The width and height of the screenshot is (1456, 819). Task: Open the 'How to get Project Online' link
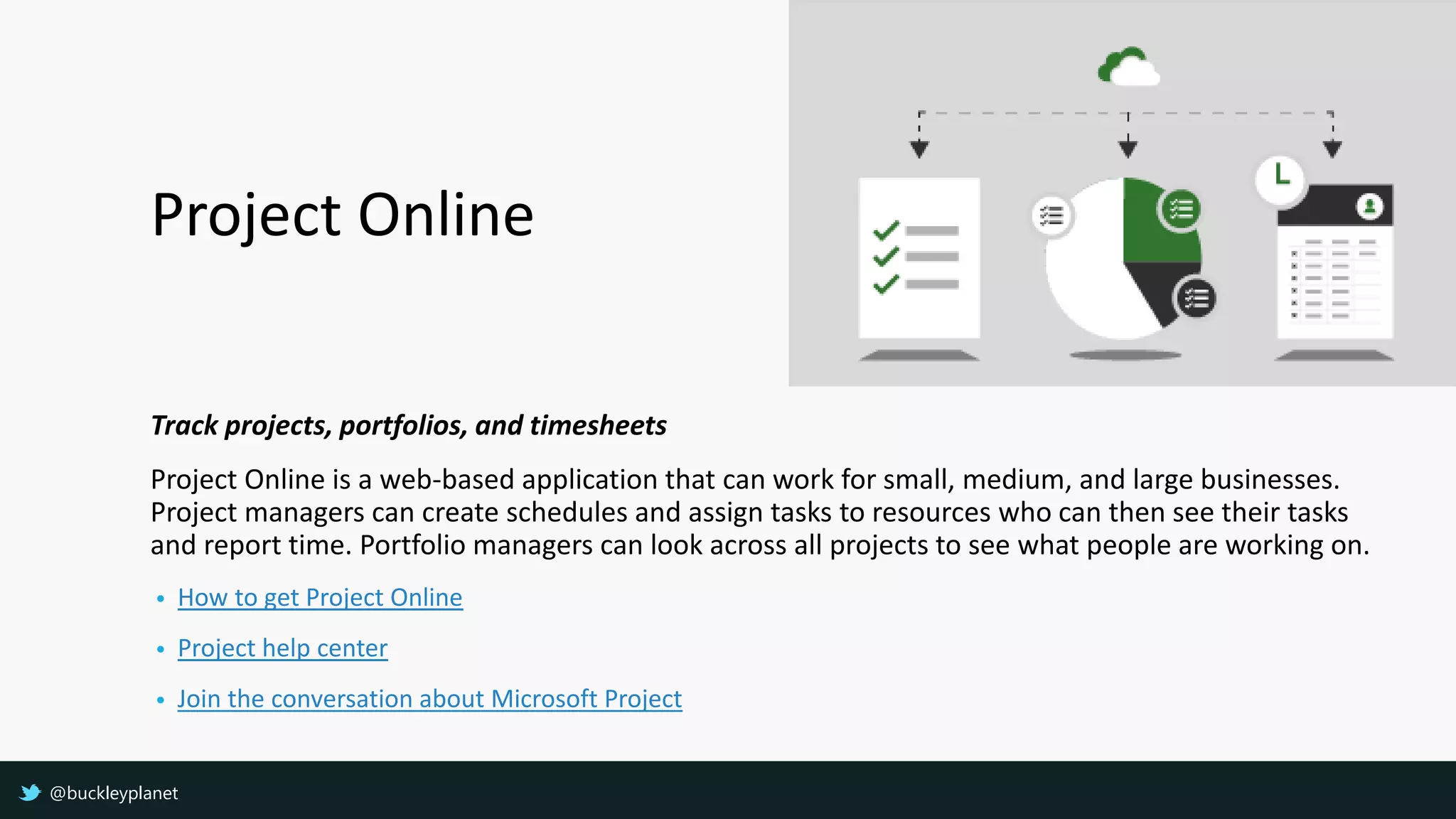click(320, 598)
